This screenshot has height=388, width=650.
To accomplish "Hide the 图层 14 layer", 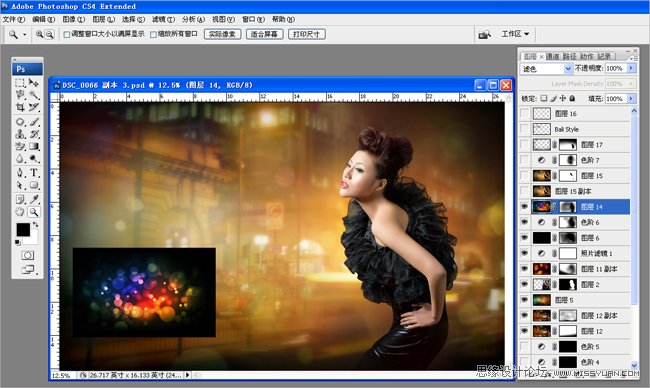I will click(524, 206).
